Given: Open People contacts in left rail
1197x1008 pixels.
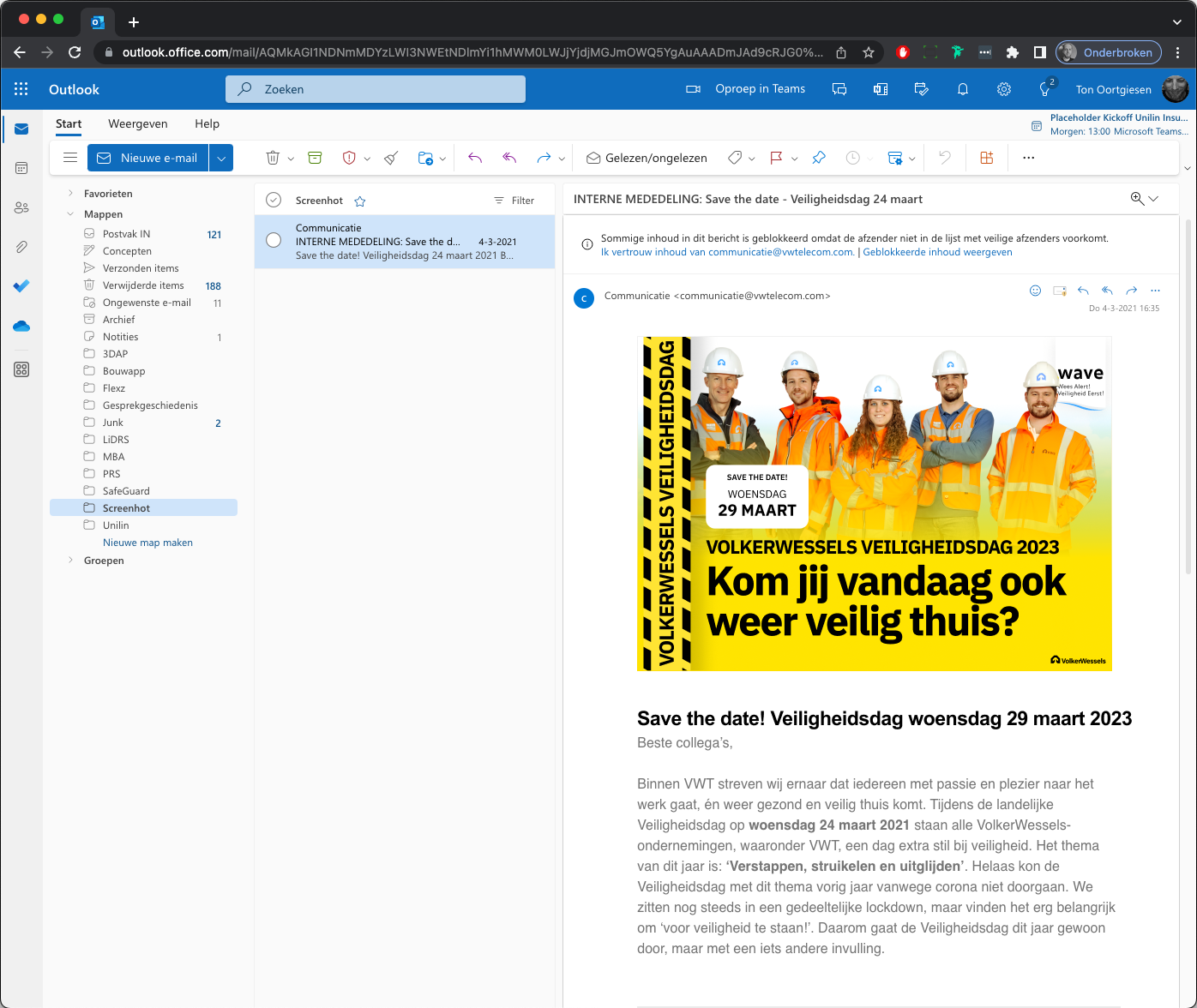Looking at the screenshot, I should 21,207.
